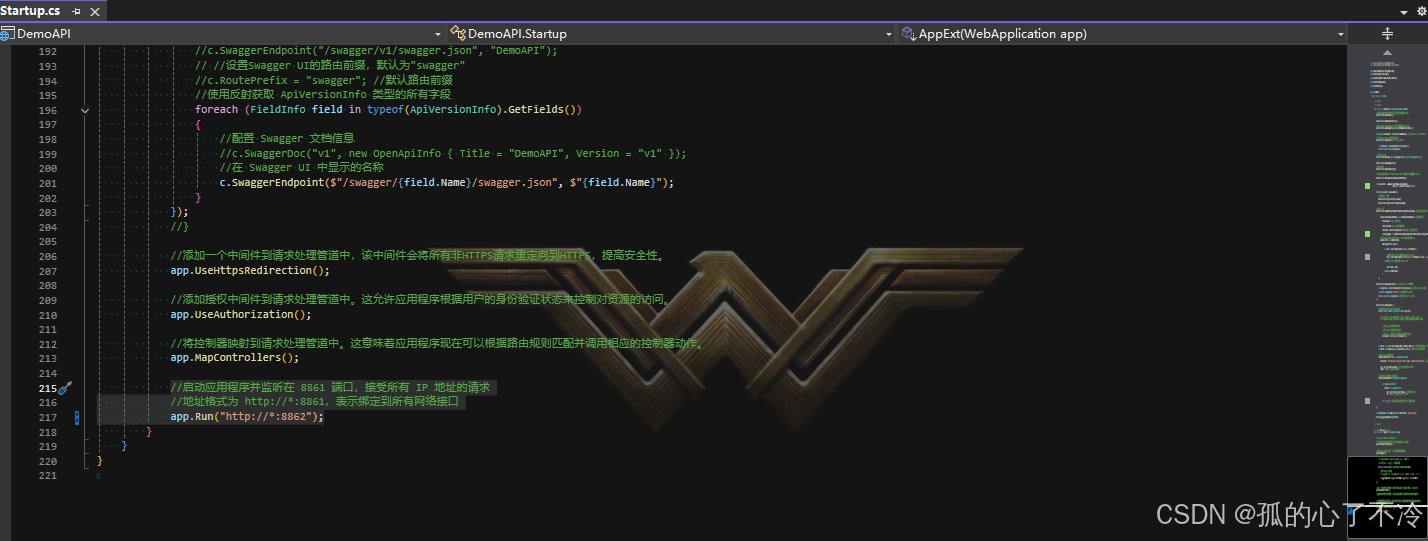Click the split editor window handle
1428x541 pixels.
pos(1387,34)
